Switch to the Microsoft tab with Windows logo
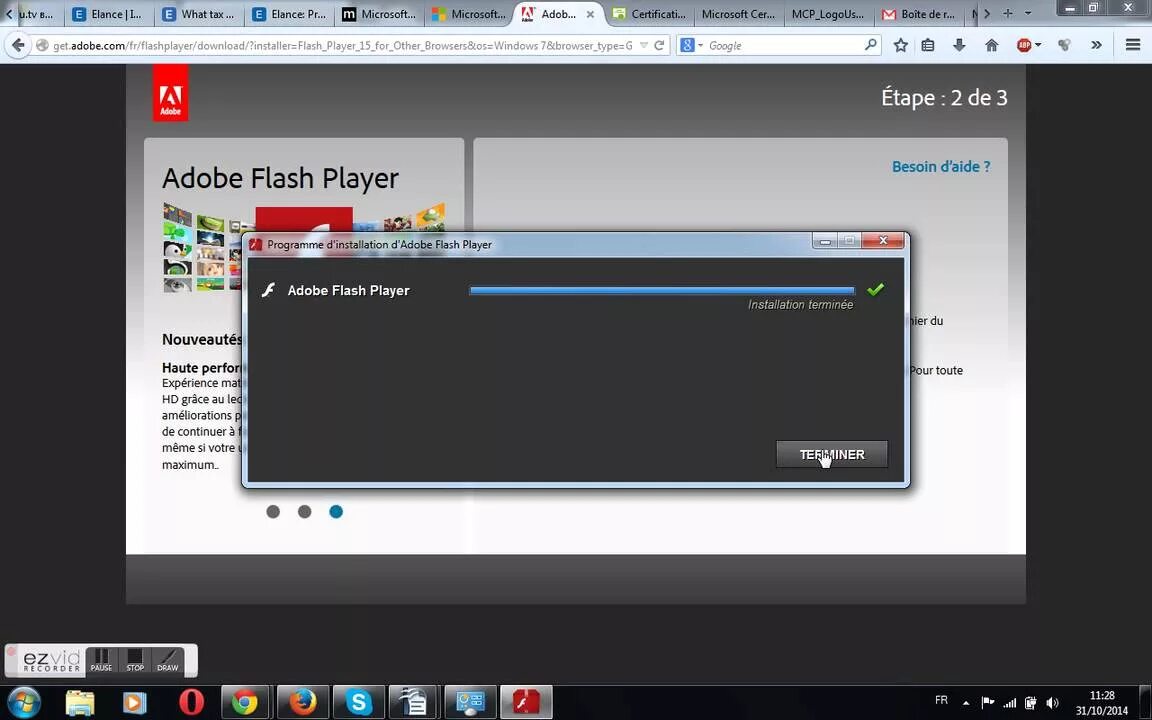The width and height of the screenshot is (1152, 720). tap(469, 14)
